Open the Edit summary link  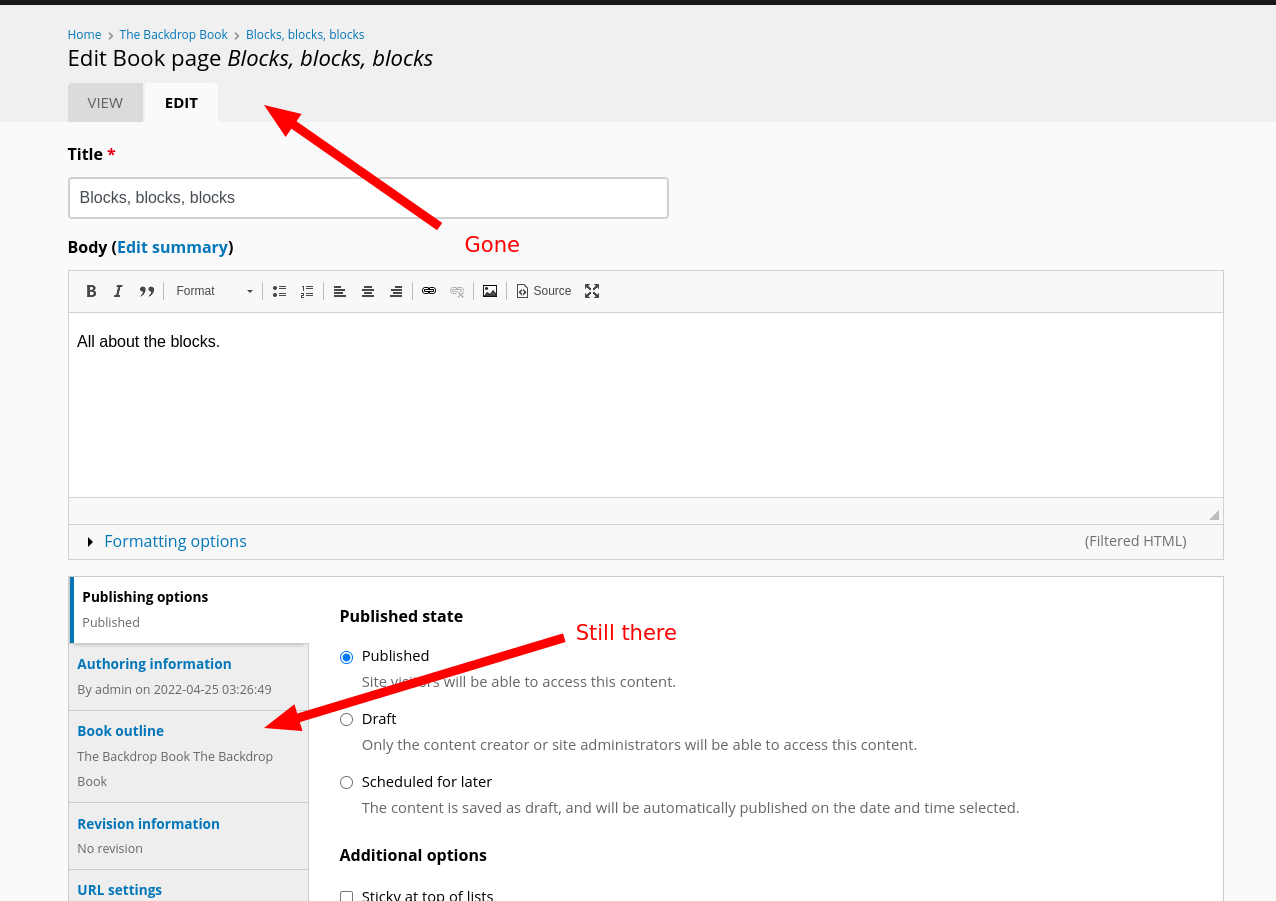172,247
